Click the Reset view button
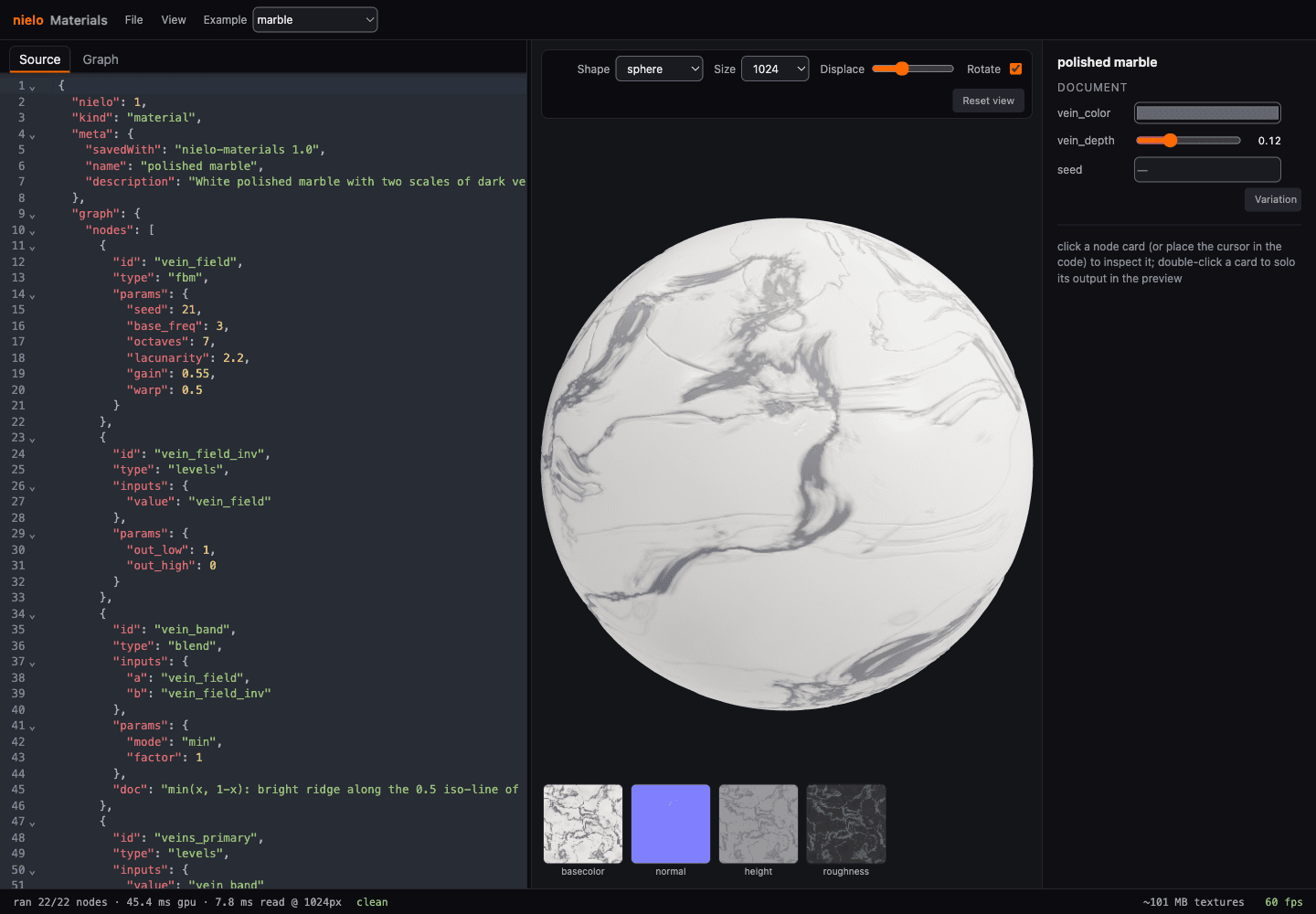 (x=988, y=101)
